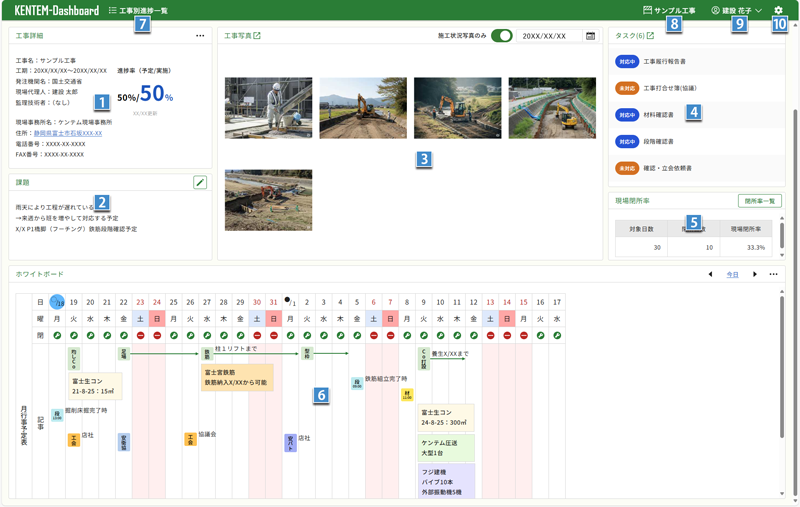Open 工事別進捗一覧 menu item
Screen dimensions: 800x507
click(138, 10)
